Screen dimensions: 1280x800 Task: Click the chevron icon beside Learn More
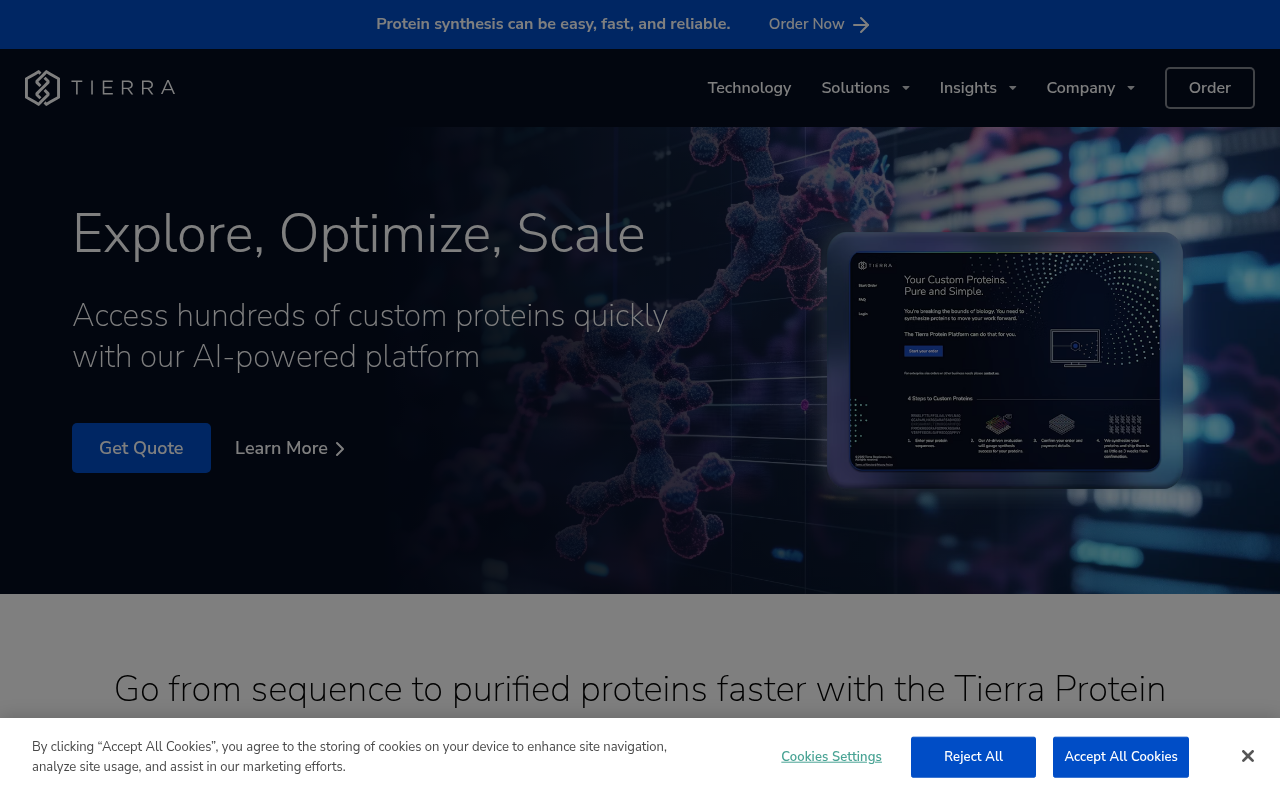339,449
